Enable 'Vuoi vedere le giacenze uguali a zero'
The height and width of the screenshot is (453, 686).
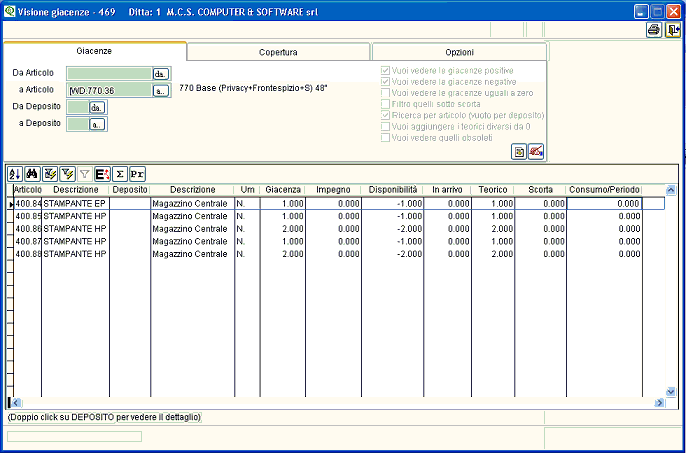tap(385, 93)
